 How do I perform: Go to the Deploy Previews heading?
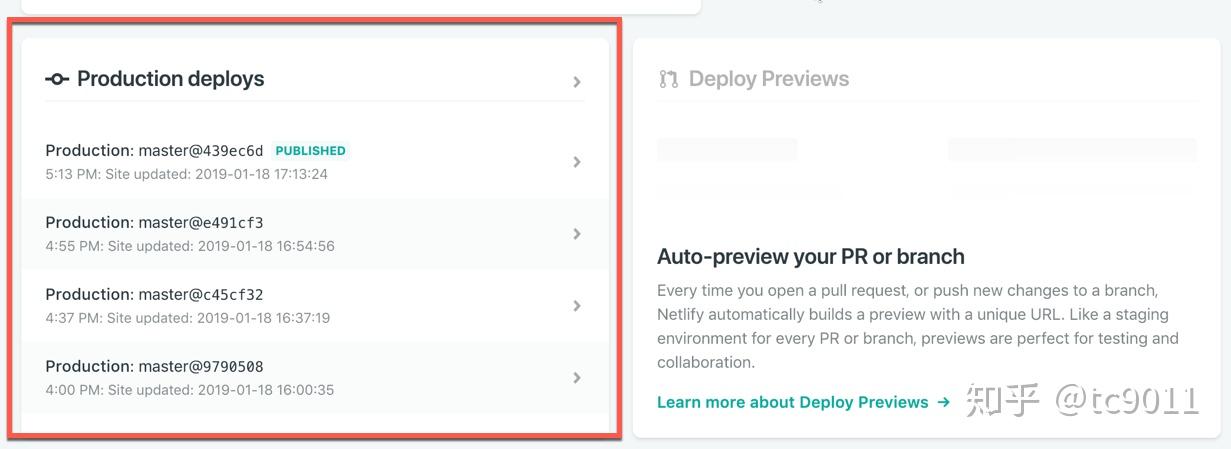(768, 79)
